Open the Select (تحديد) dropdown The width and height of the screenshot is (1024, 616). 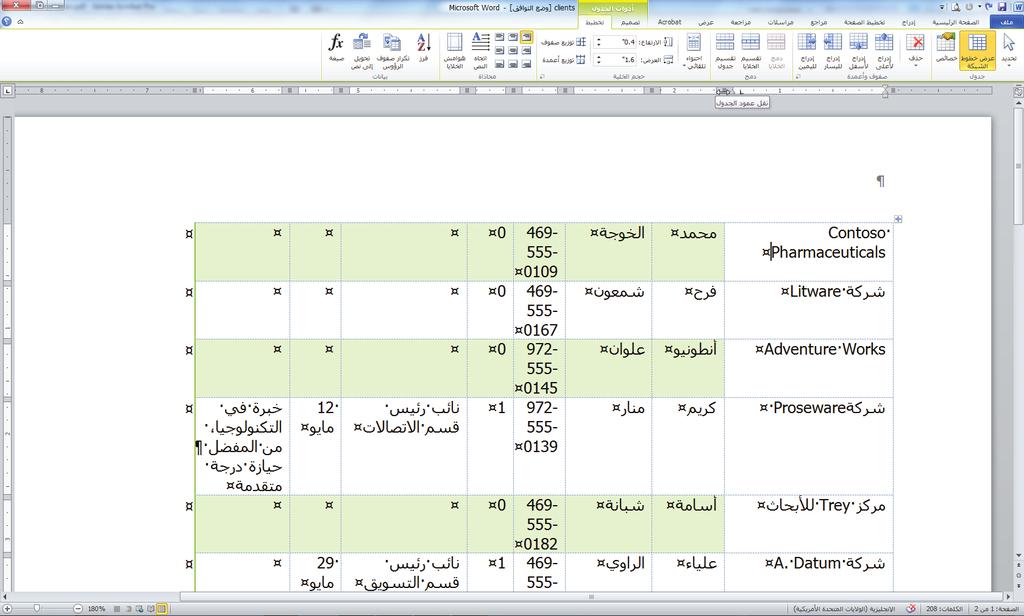tap(1009, 48)
